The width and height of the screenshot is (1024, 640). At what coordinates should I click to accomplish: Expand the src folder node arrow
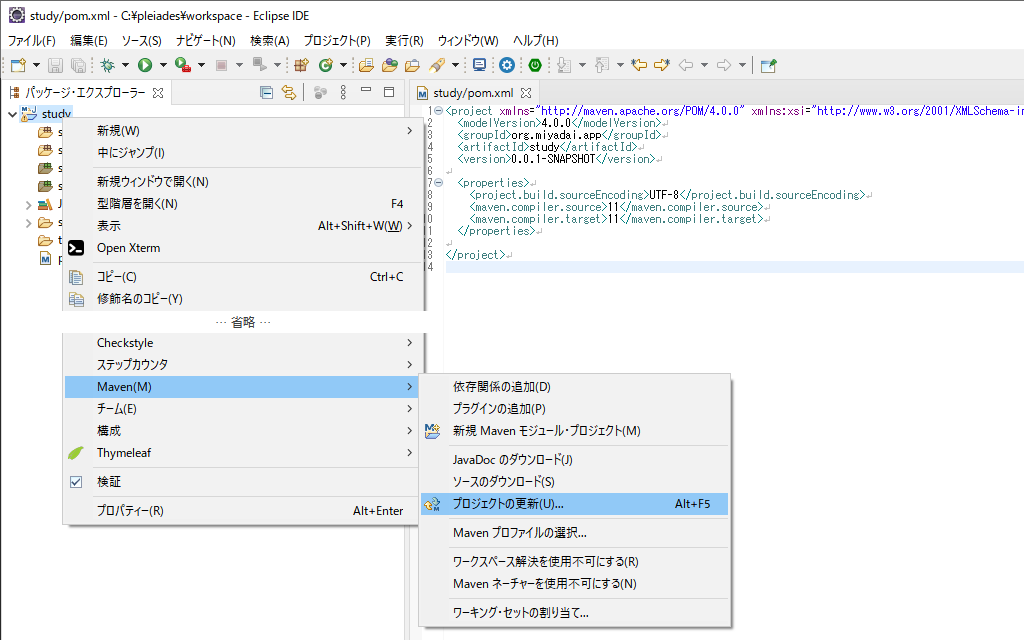[28, 223]
